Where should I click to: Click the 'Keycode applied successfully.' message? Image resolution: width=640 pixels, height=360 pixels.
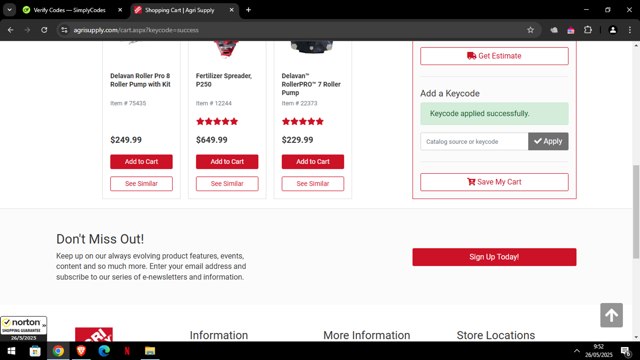pyautogui.click(x=494, y=113)
